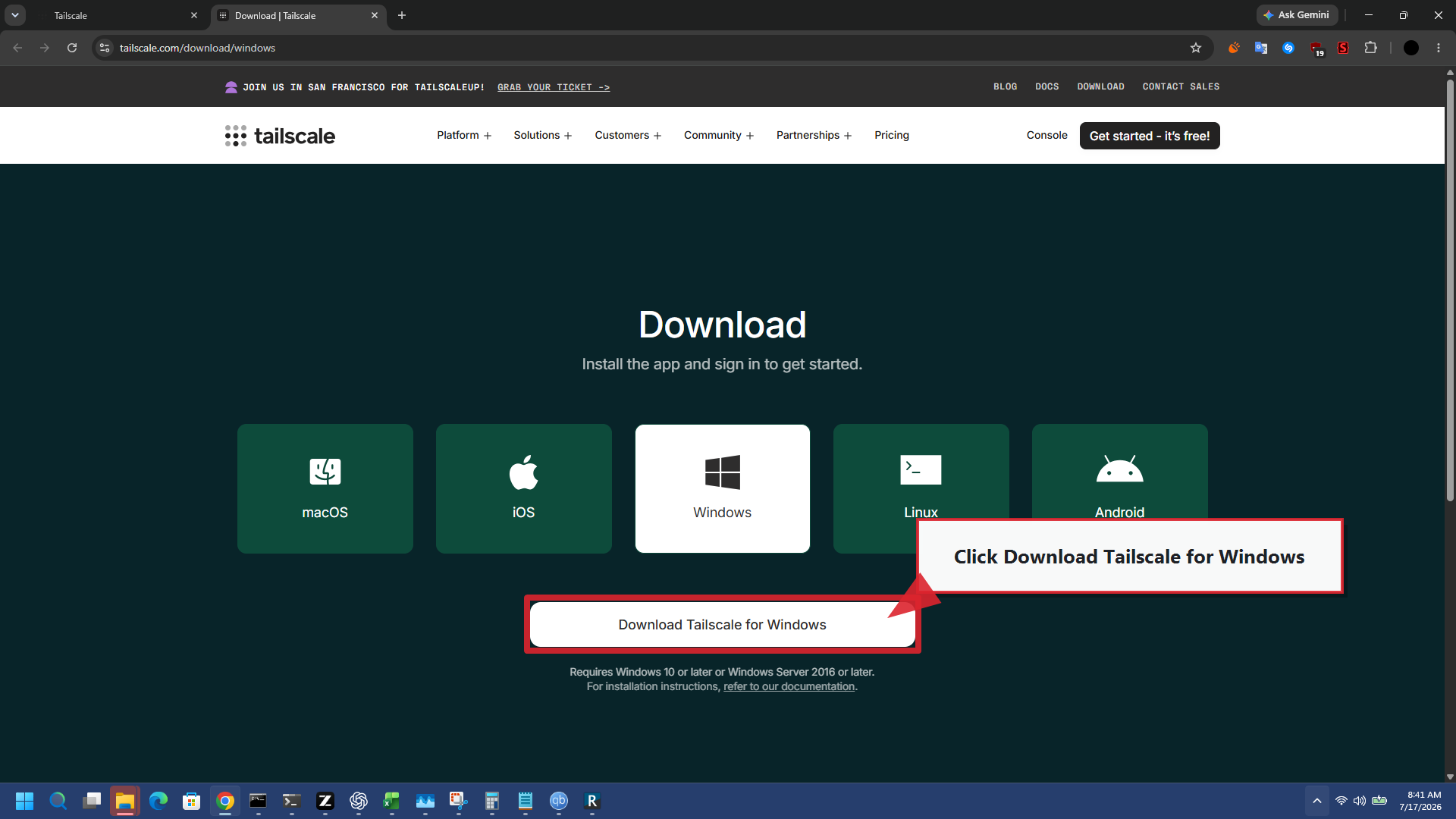Click the Grab Your Ticket link
The image size is (1456, 819).
[554, 87]
